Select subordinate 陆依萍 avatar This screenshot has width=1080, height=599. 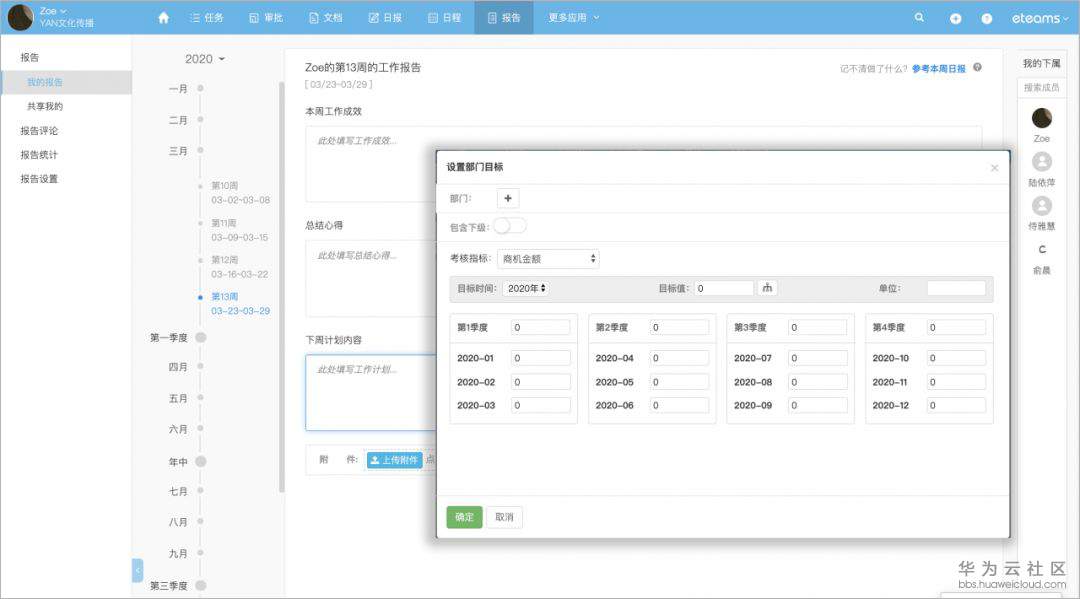point(1041,162)
